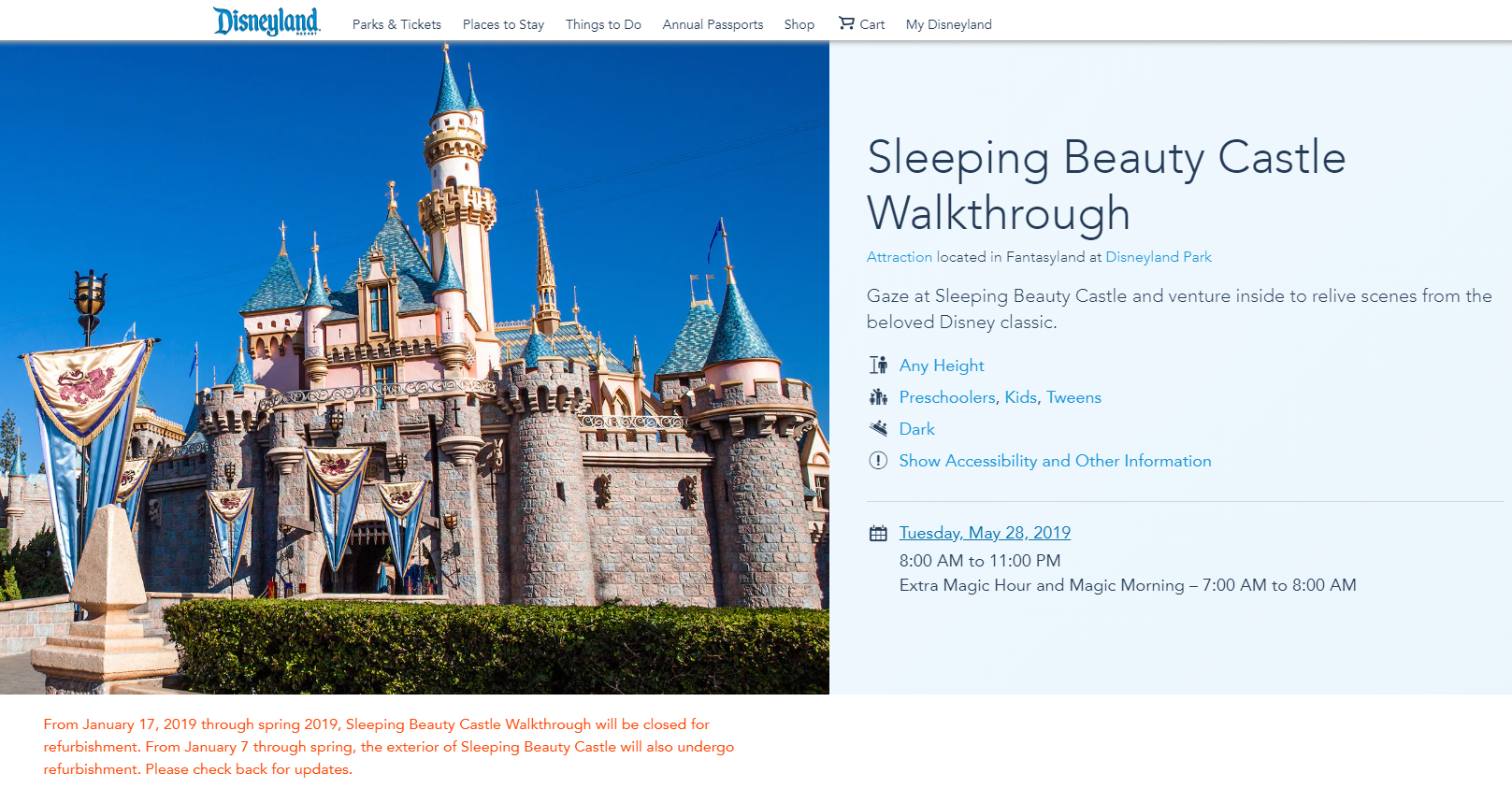Click the Dark experience icon
1512x788 pixels.
click(878, 429)
